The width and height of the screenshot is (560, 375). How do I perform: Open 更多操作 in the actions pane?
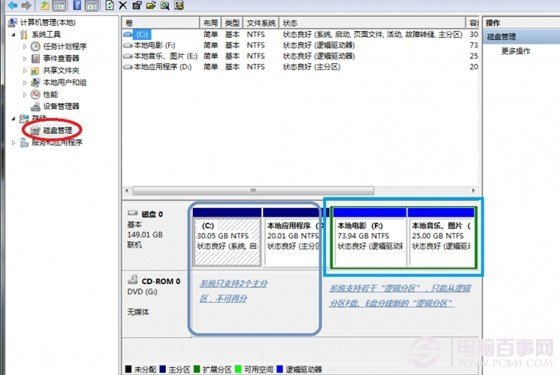[515, 51]
